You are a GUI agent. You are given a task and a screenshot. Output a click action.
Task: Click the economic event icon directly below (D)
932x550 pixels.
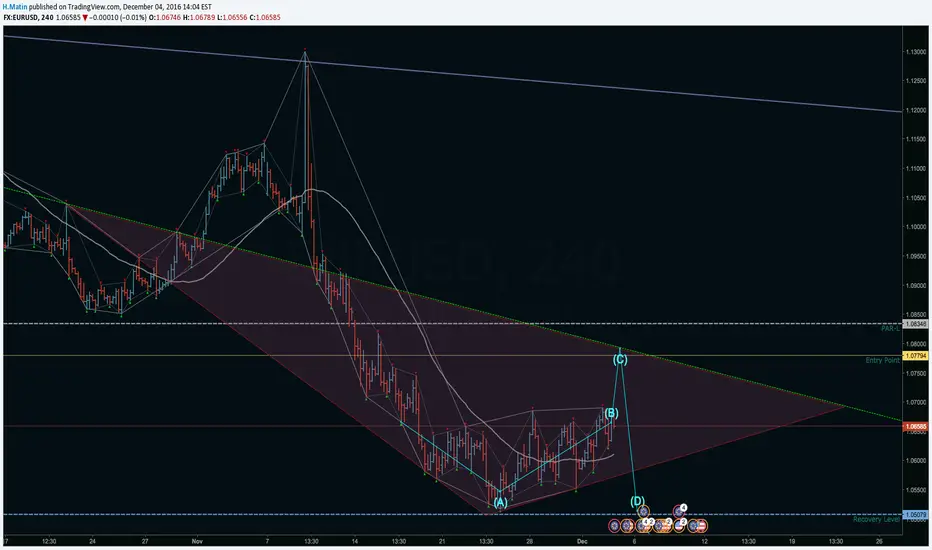644,511
